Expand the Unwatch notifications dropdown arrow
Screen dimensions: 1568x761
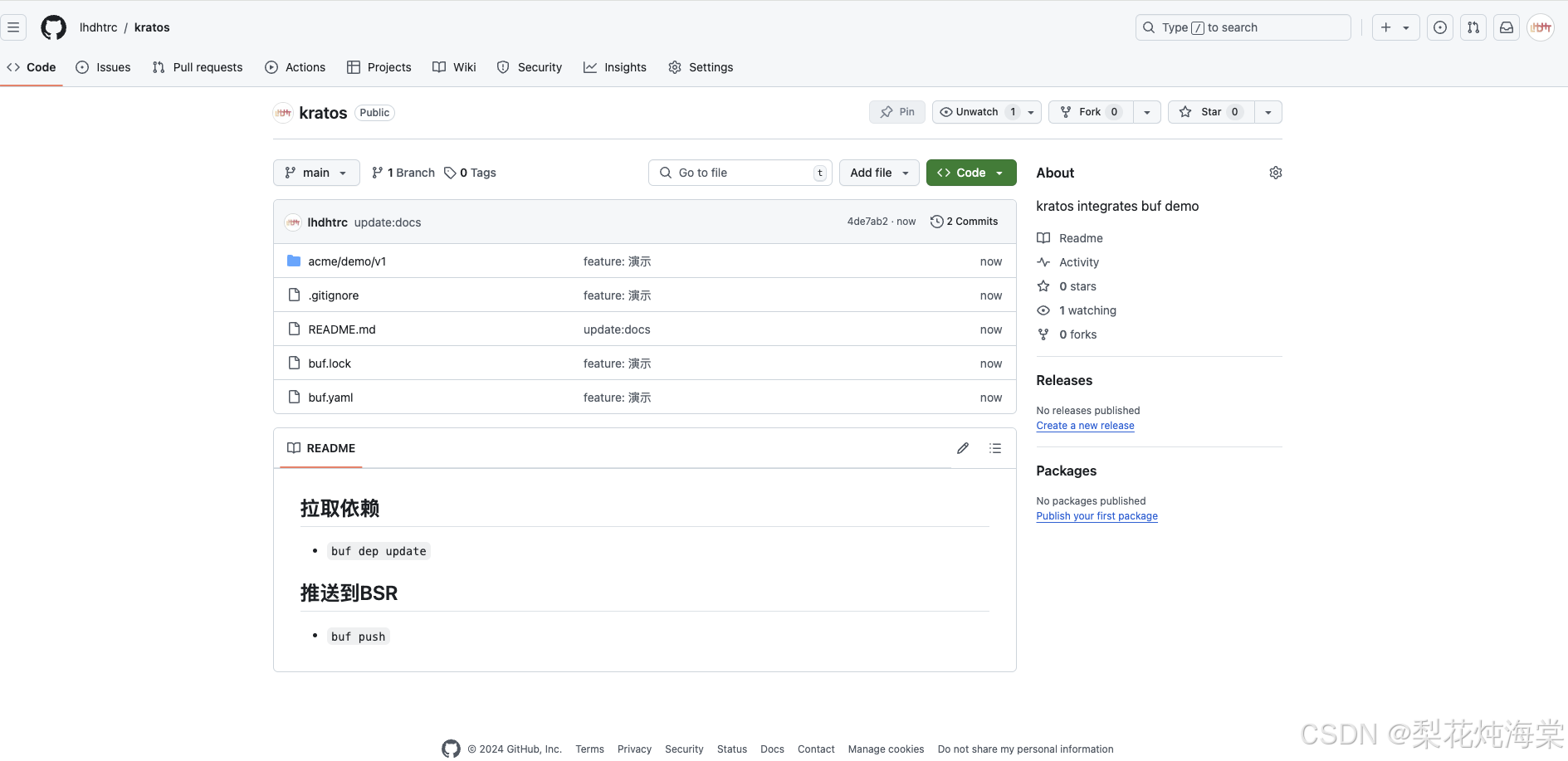[x=1031, y=112]
